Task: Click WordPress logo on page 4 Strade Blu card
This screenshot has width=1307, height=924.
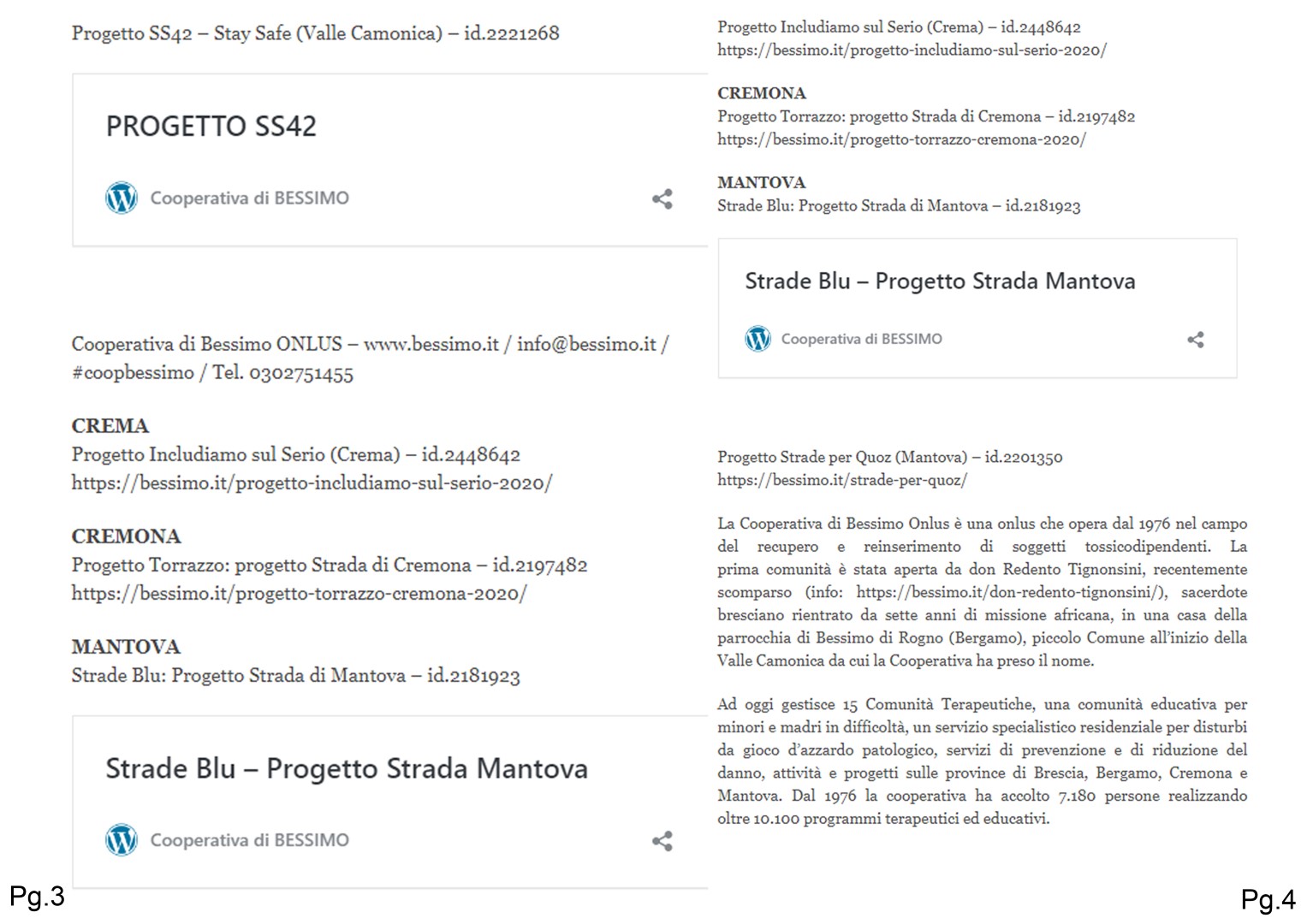Action: coord(757,339)
